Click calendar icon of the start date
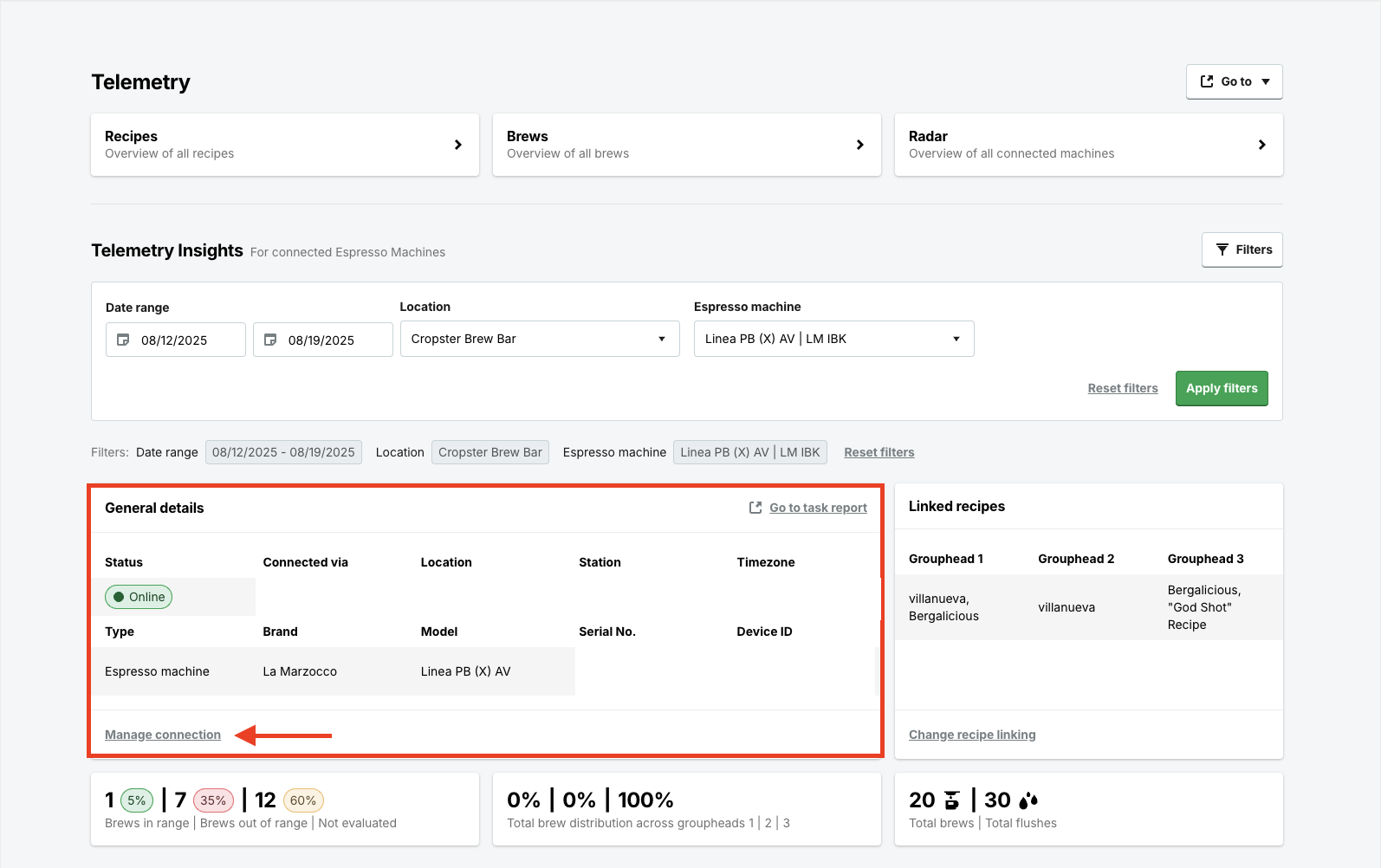This screenshot has width=1381, height=868. coord(123,340)
